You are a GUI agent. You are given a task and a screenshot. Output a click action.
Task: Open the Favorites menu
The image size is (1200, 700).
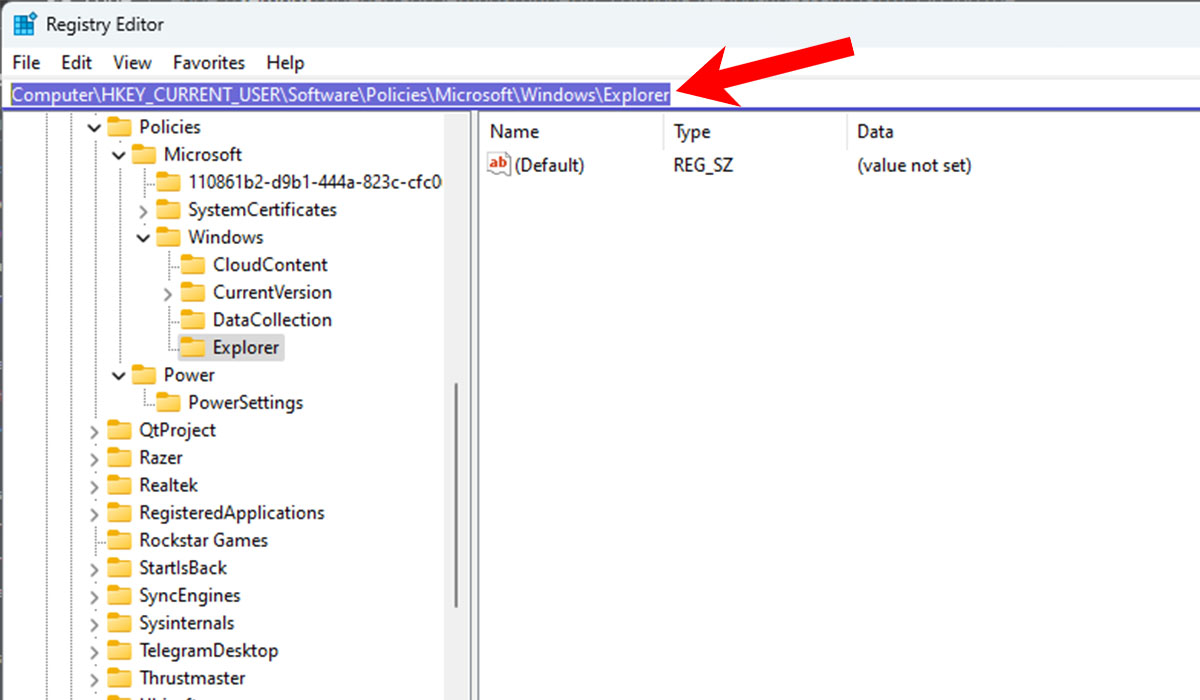(208, 62)
